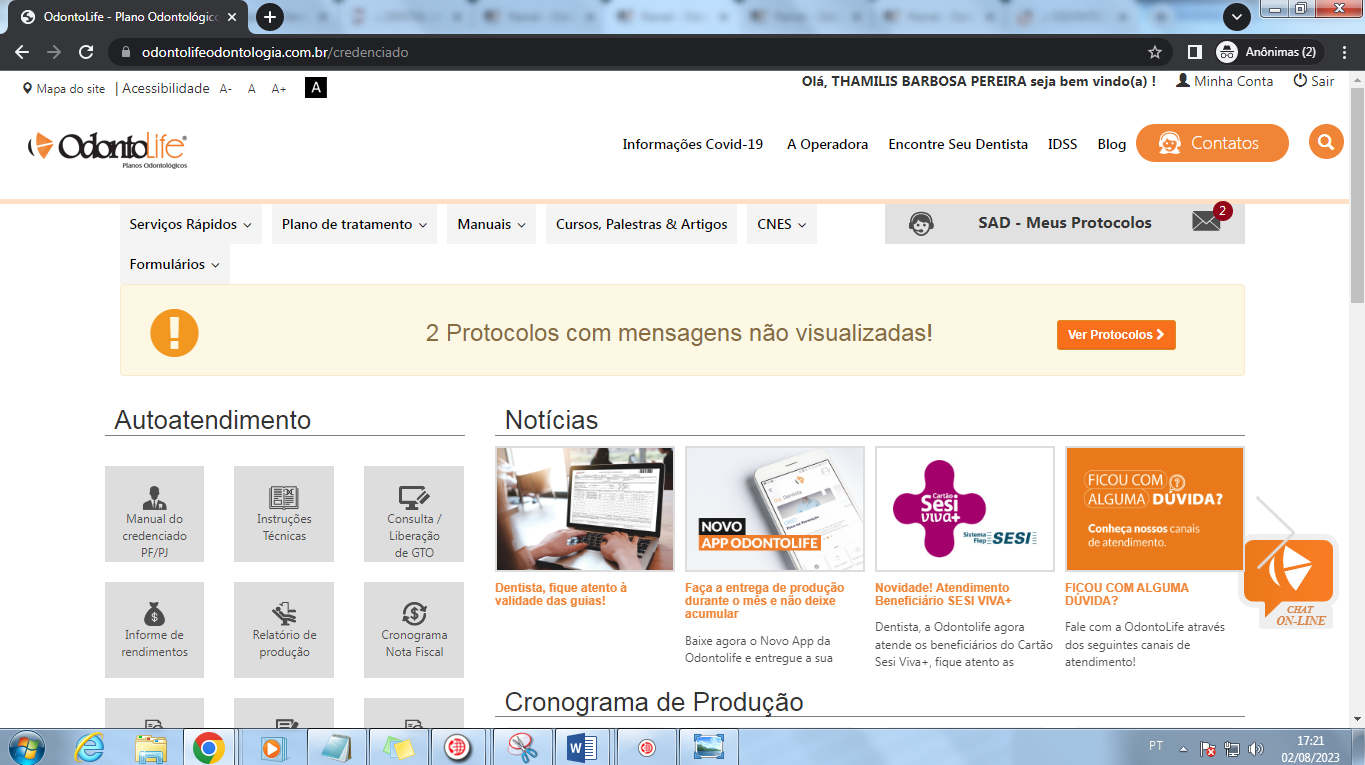Open the Informe de rendimentos tile
1365x765 pixels.
tap(154, 630)
